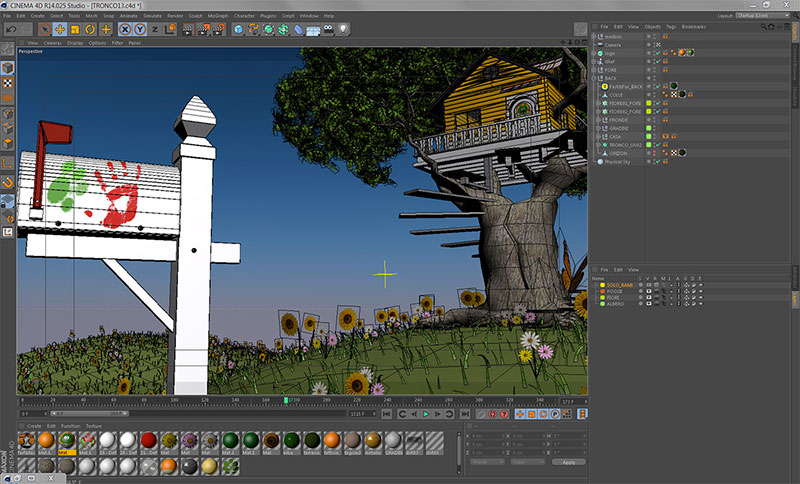The height and width of the screenshot is (484, 800).
Task: Select the Move tool in top toolbar
Action: click(59, 29)
